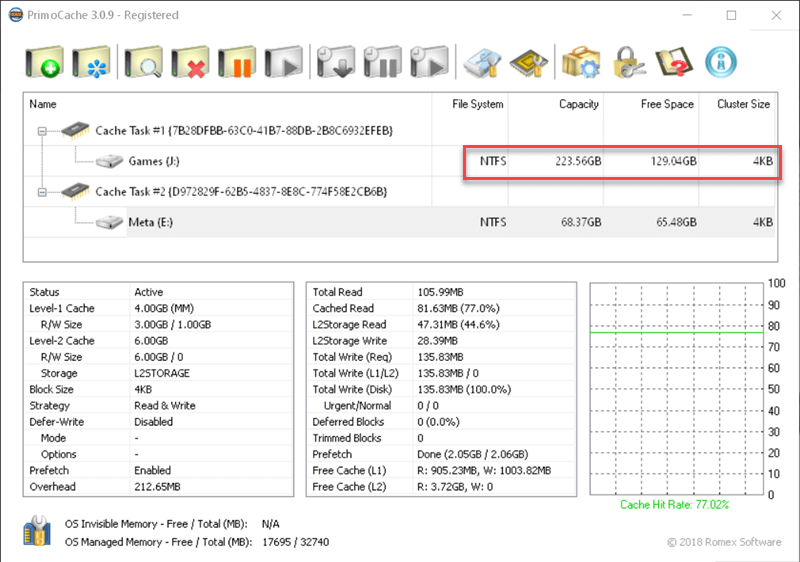Pause the cache task with orange pause icon
The height and width of the screenshot is (562, 800).
coord(237,62)
